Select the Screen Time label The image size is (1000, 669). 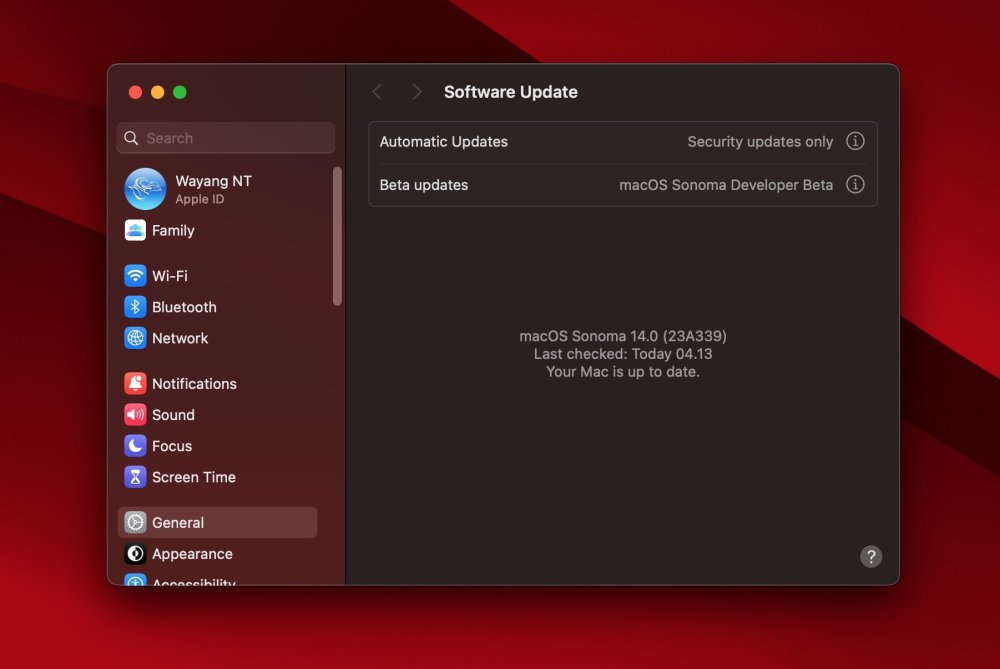click(194, 477)
